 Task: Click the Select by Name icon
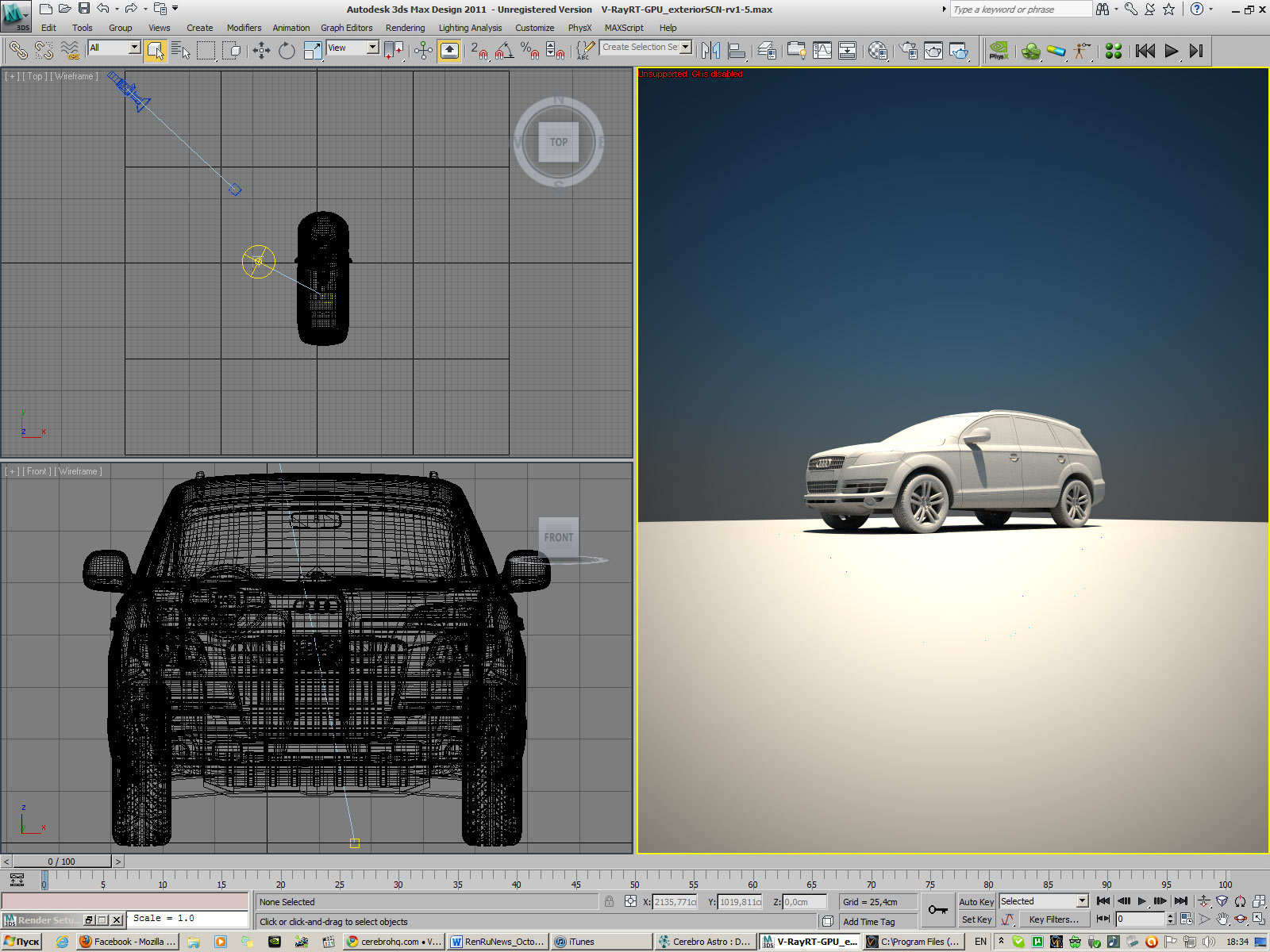point(181,51)
